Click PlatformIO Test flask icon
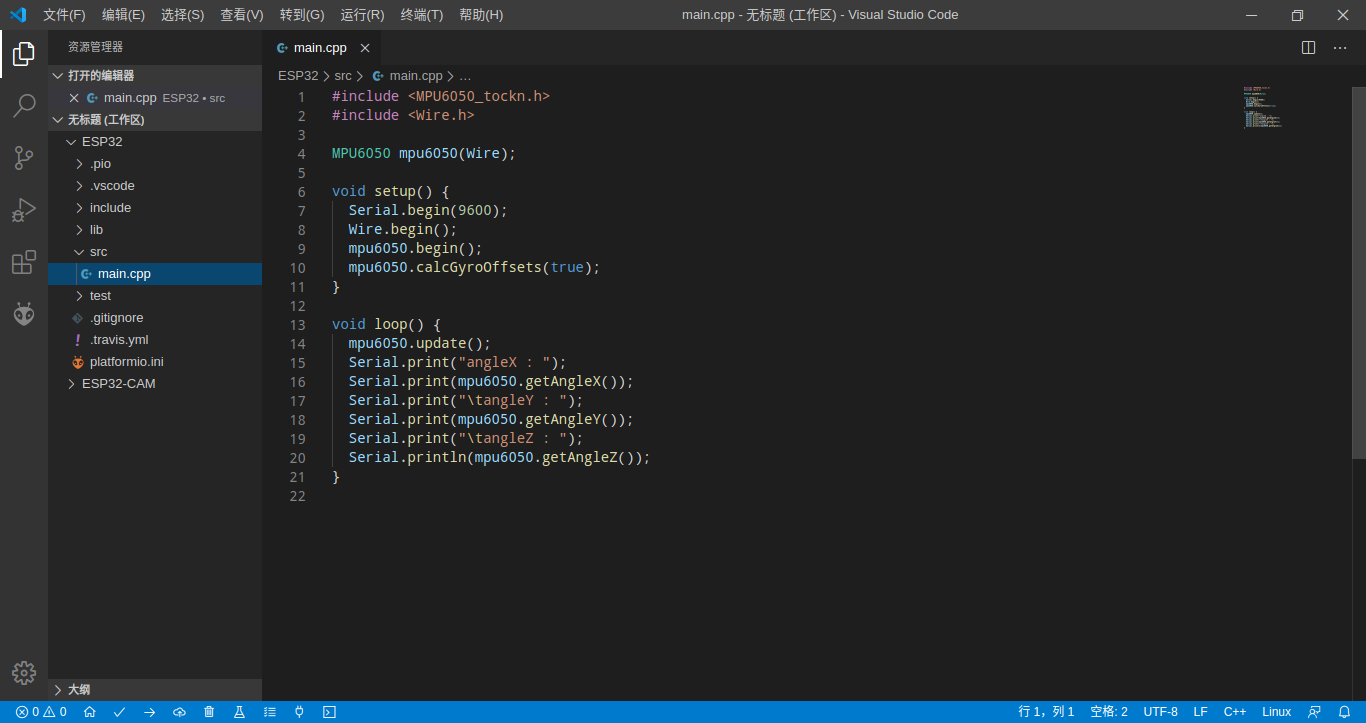Viewport: 1366px width, 723px height. [x=239, y=712]
